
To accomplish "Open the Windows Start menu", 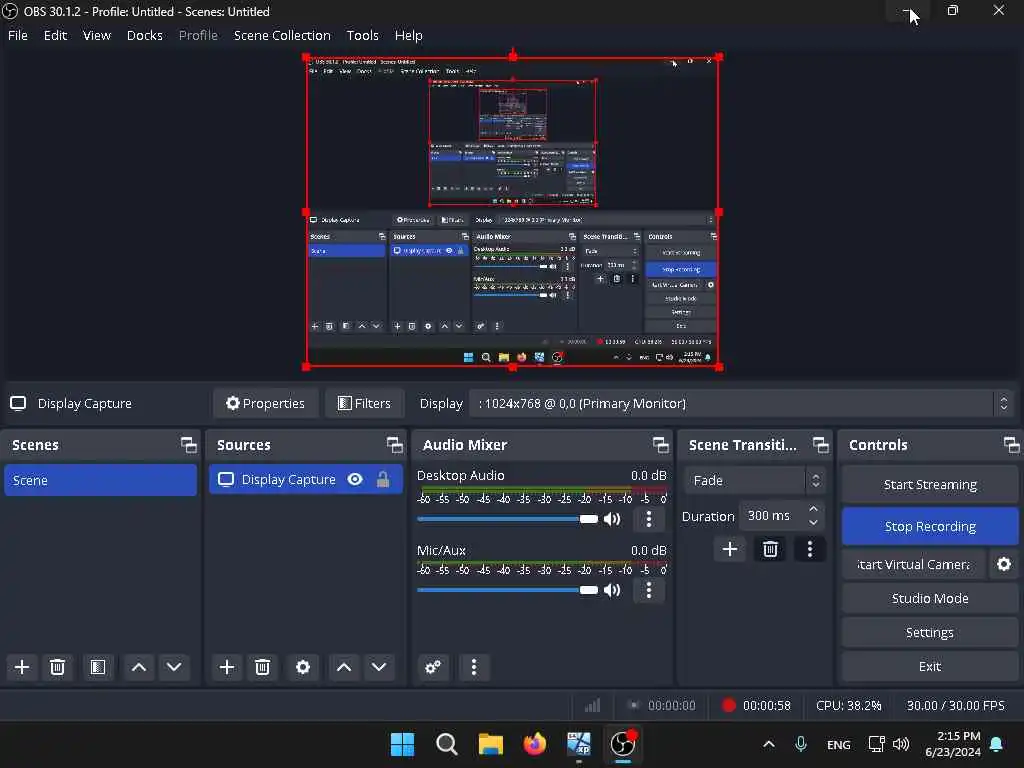I will (x=402, y=744).
